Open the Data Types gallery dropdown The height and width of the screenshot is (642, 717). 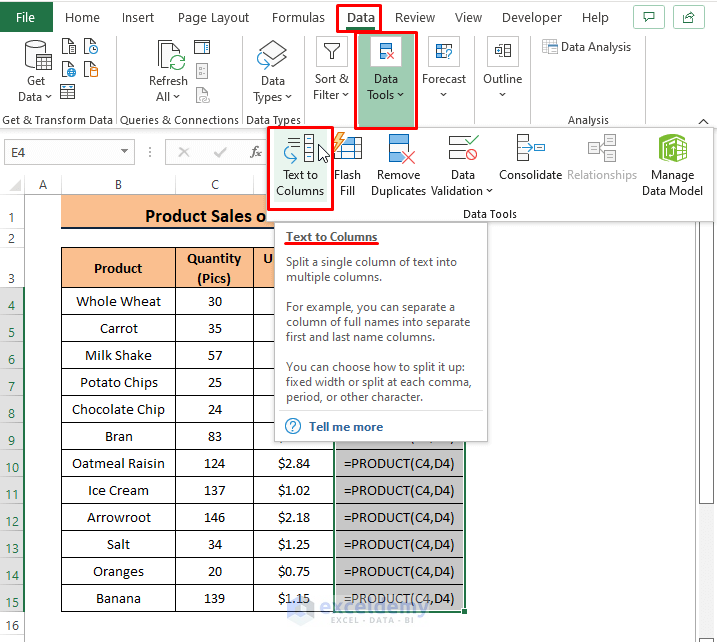pos(273,97)
